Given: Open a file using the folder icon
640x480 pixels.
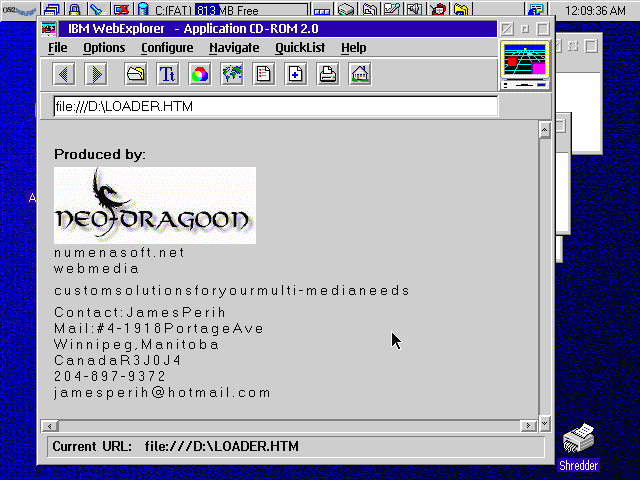Looking at the screenshot, I should click(x=136, y=74).
